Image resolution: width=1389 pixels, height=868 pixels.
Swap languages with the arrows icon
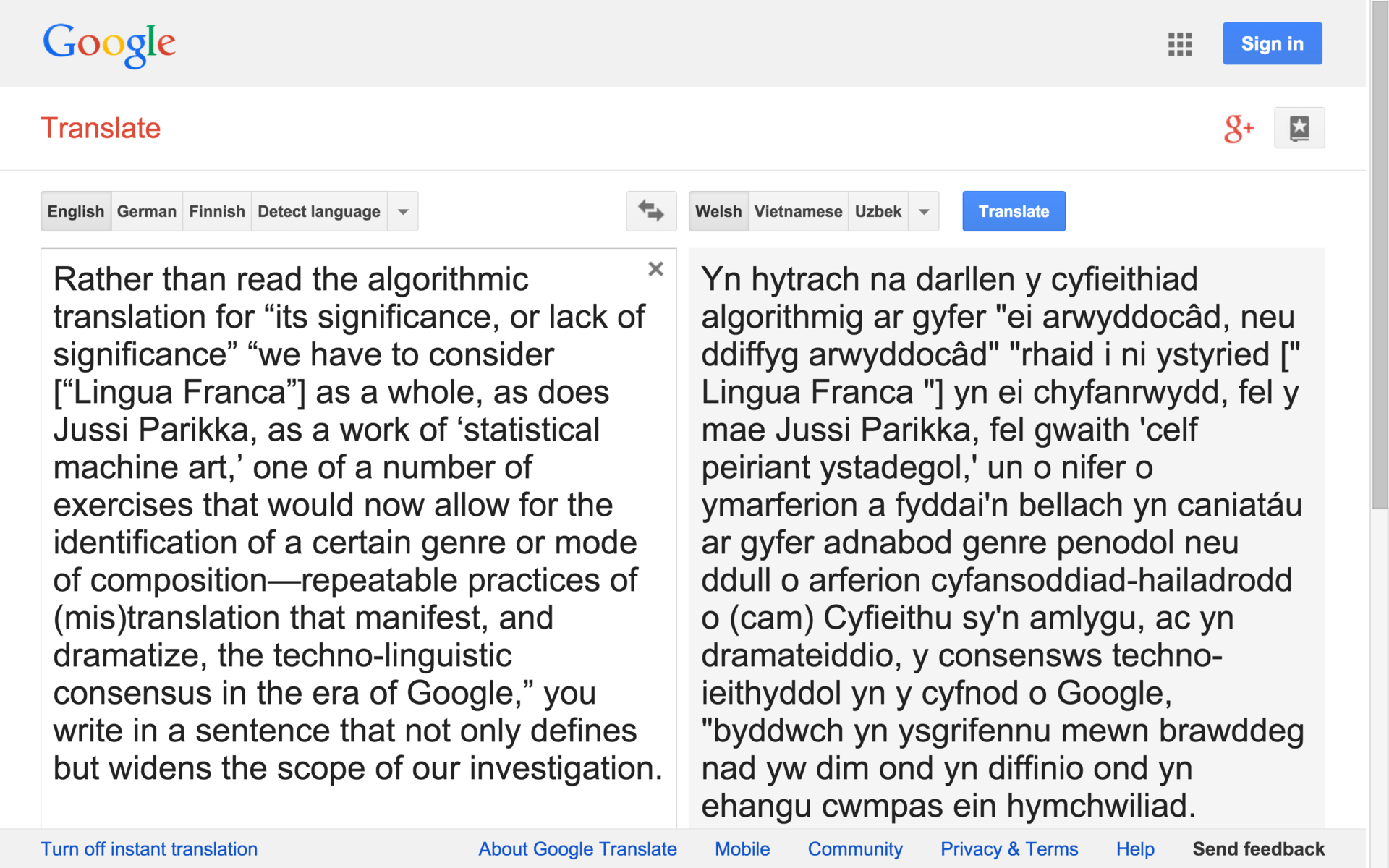click(650, 211)
